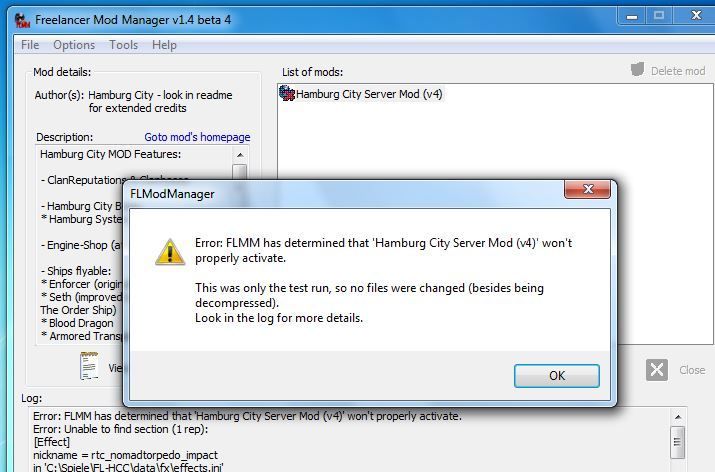Click the Delete mod button label
Screen dimensions: 715x472
click(678, 71)
